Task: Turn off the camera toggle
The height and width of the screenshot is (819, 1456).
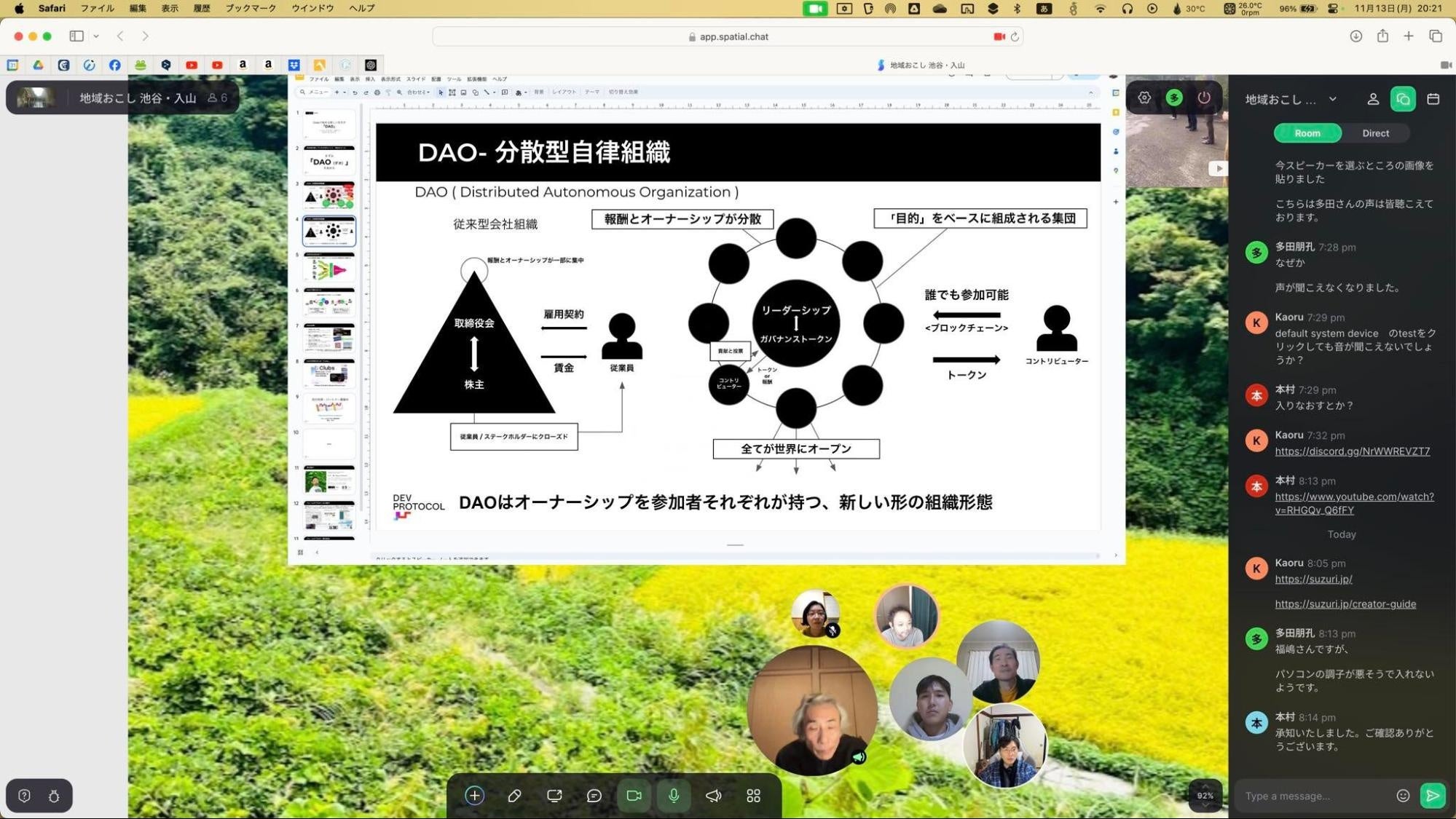Action: pos(634,796)
